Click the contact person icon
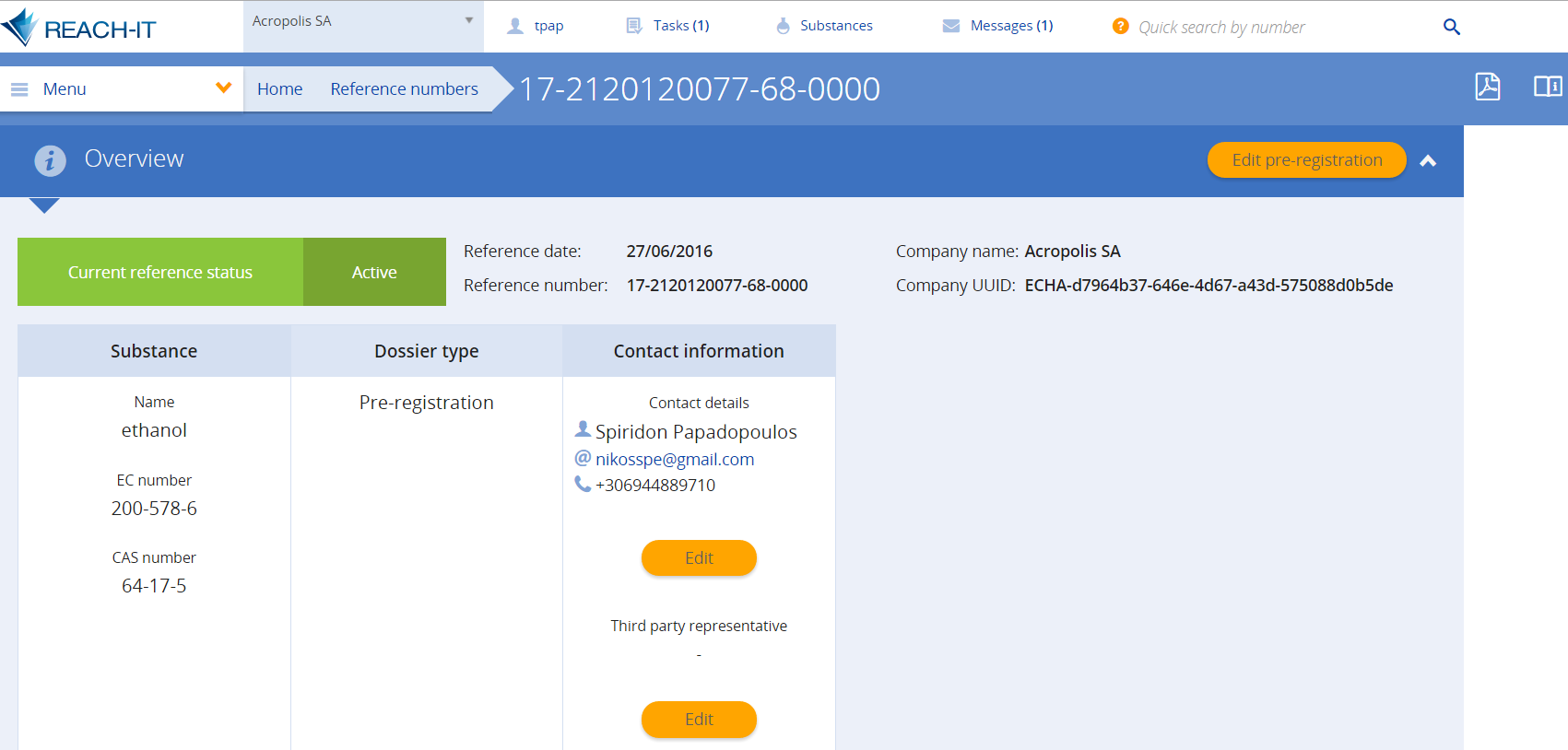Image resolution: width=1568 pixels, height=750 pixels. coord(583,429)
